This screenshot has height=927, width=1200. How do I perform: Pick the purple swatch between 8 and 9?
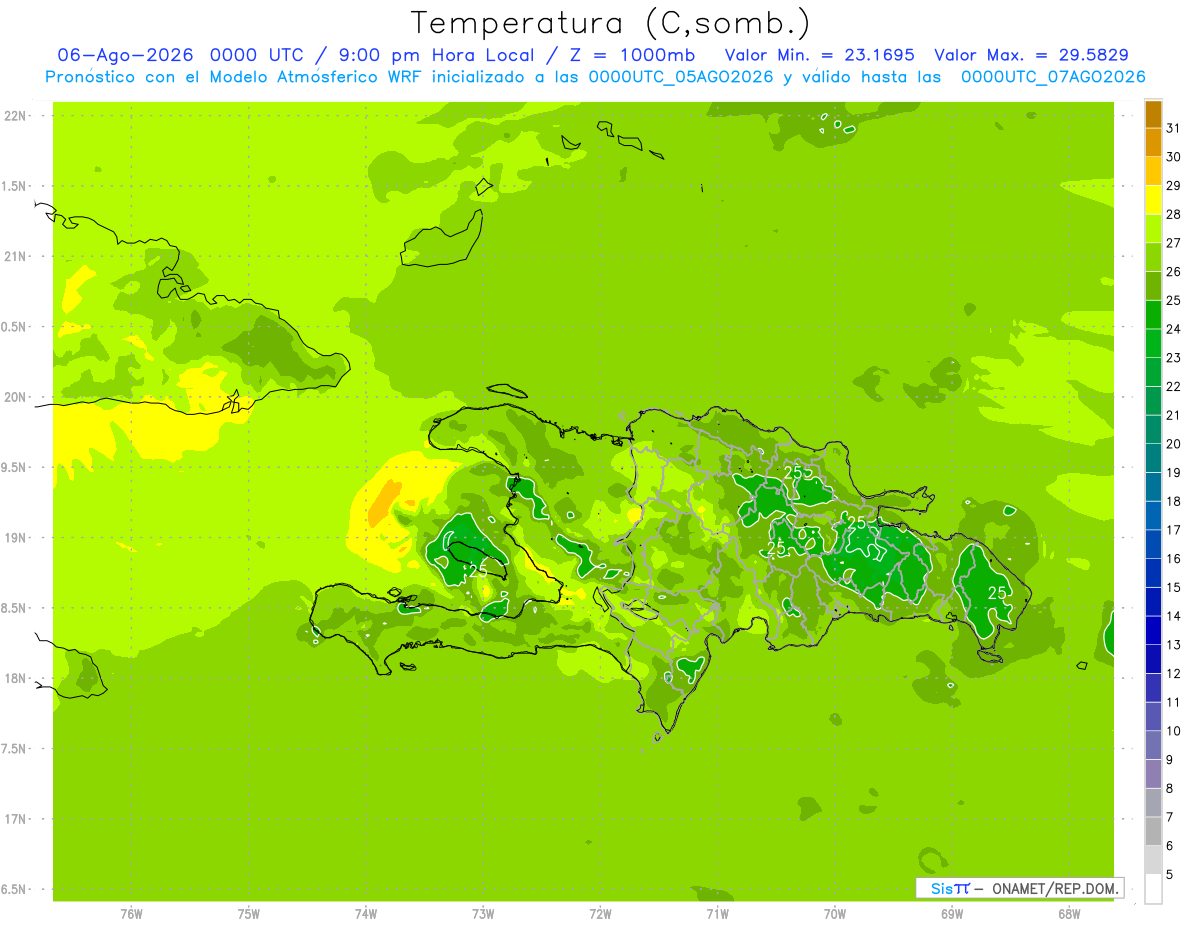pyautogui.click(x=1153, y=774)
